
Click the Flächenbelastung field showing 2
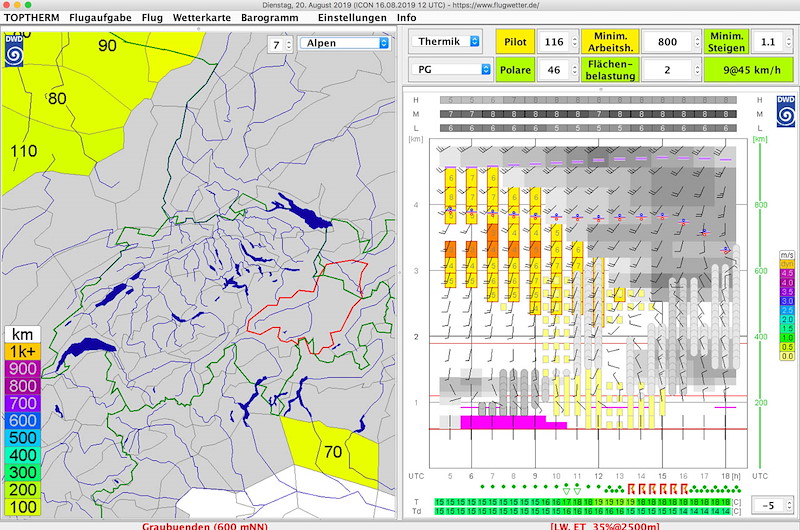click(x=667, y=70)
